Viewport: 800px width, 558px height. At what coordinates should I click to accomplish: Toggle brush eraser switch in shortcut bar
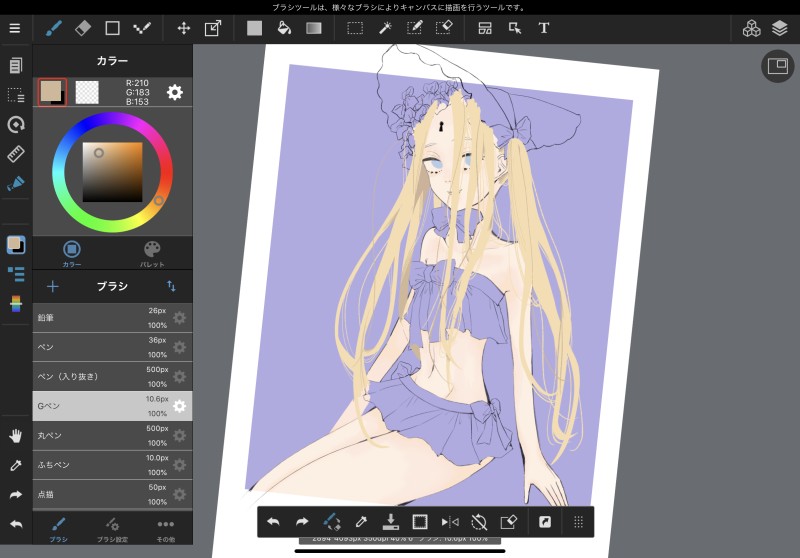[x=332, y=522]
